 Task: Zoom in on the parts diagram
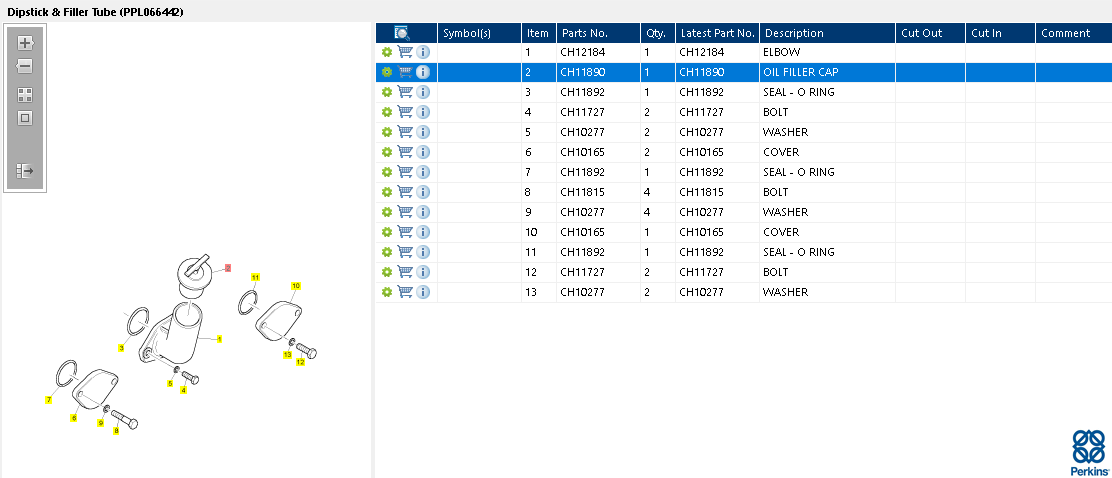click(x=26, y=43)
